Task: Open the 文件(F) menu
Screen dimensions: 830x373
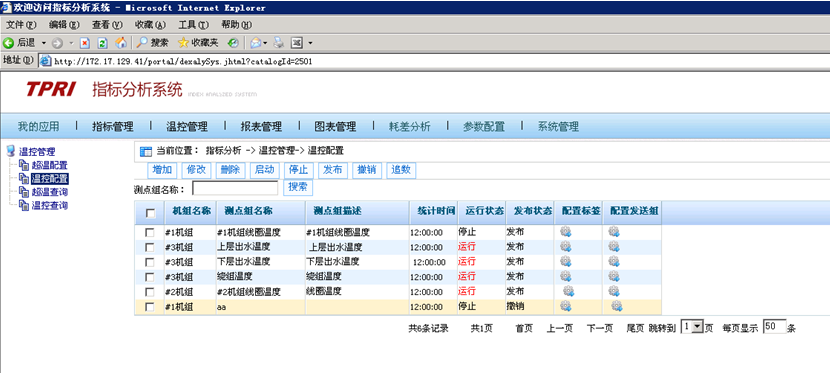Action: 21,25
